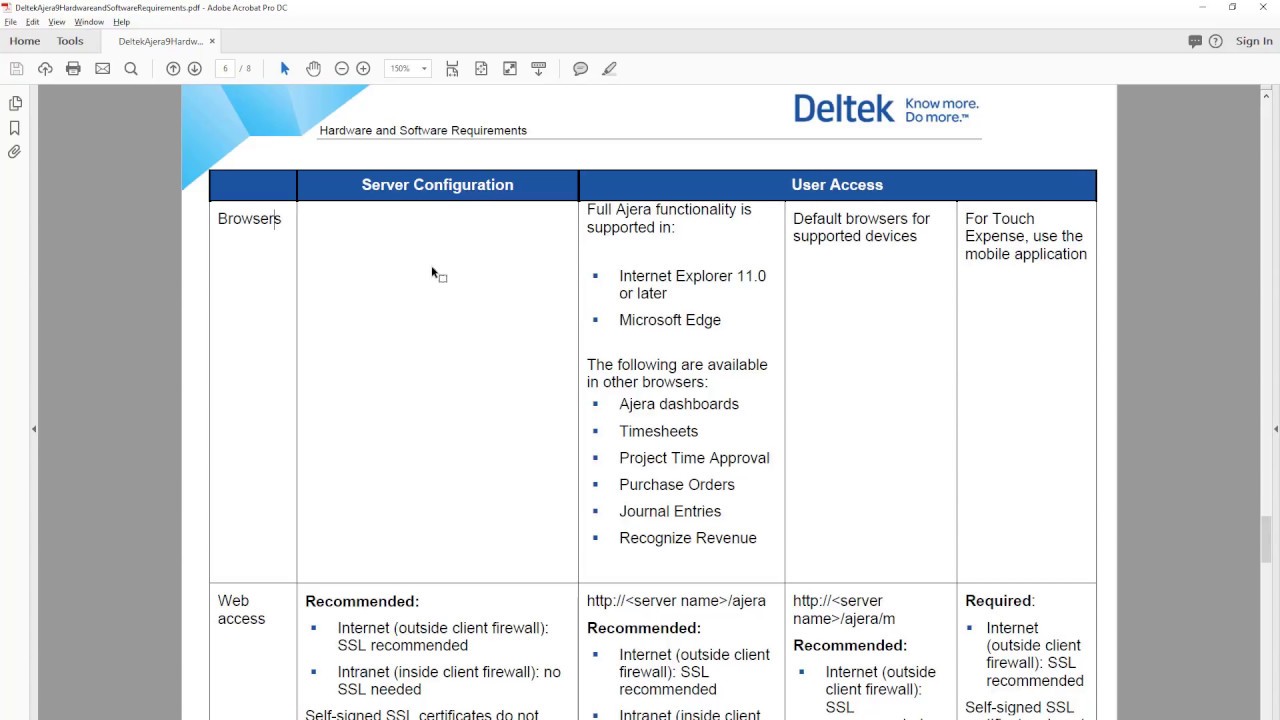Click the Purchase Orders bullet text

[677, 485]
